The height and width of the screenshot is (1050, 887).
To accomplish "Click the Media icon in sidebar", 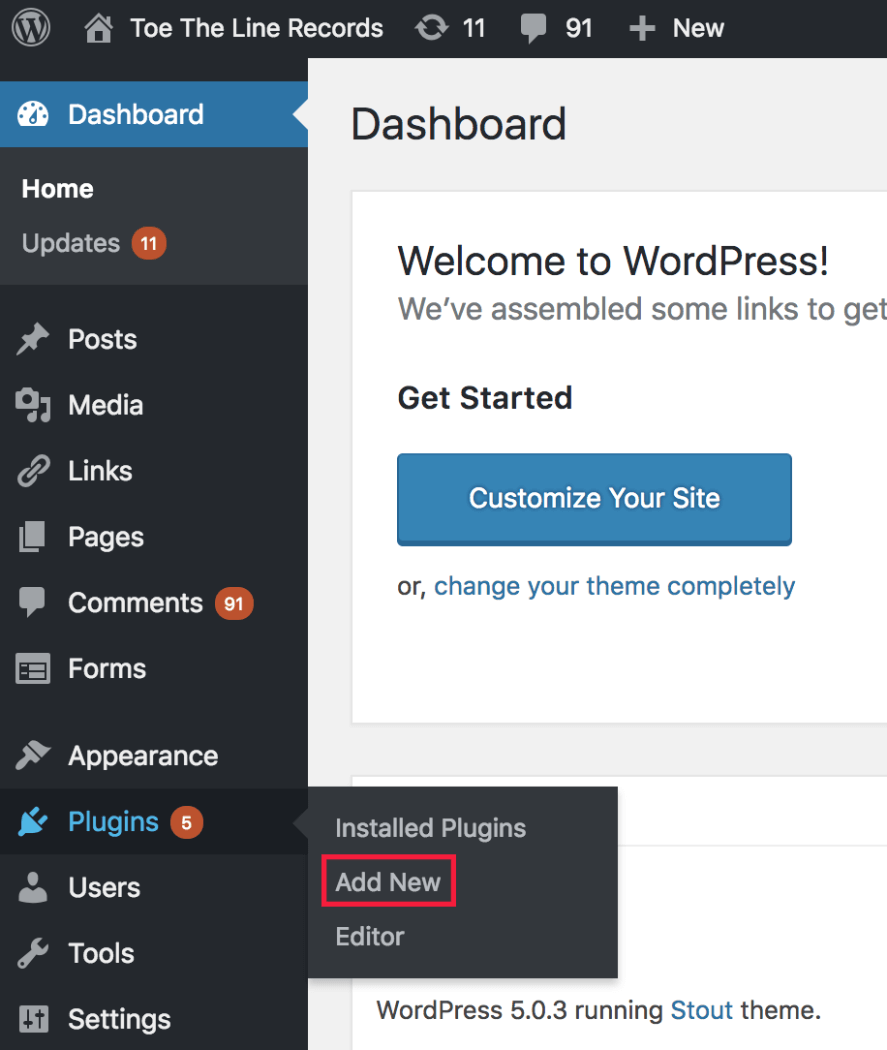I will point(33,405).
